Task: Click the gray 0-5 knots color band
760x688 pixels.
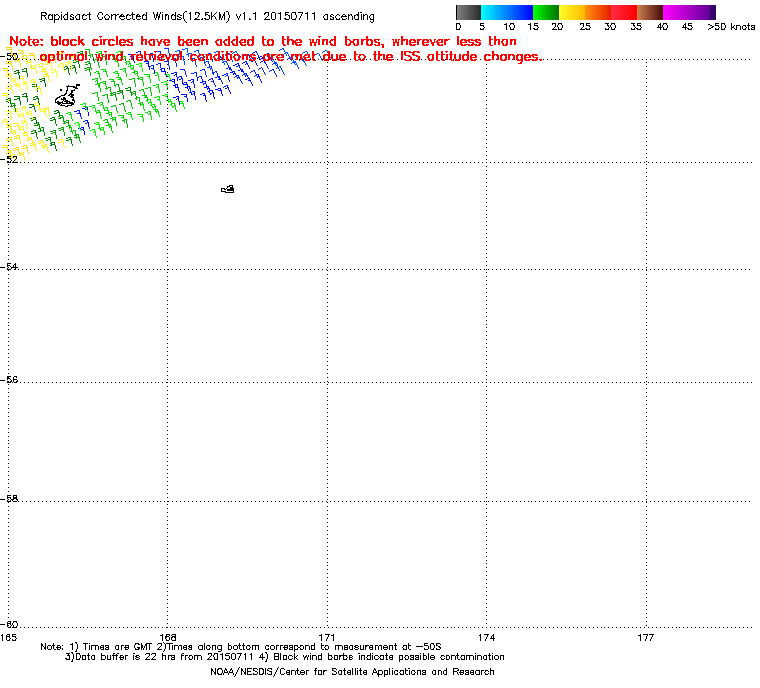Action: click(468, 12)
